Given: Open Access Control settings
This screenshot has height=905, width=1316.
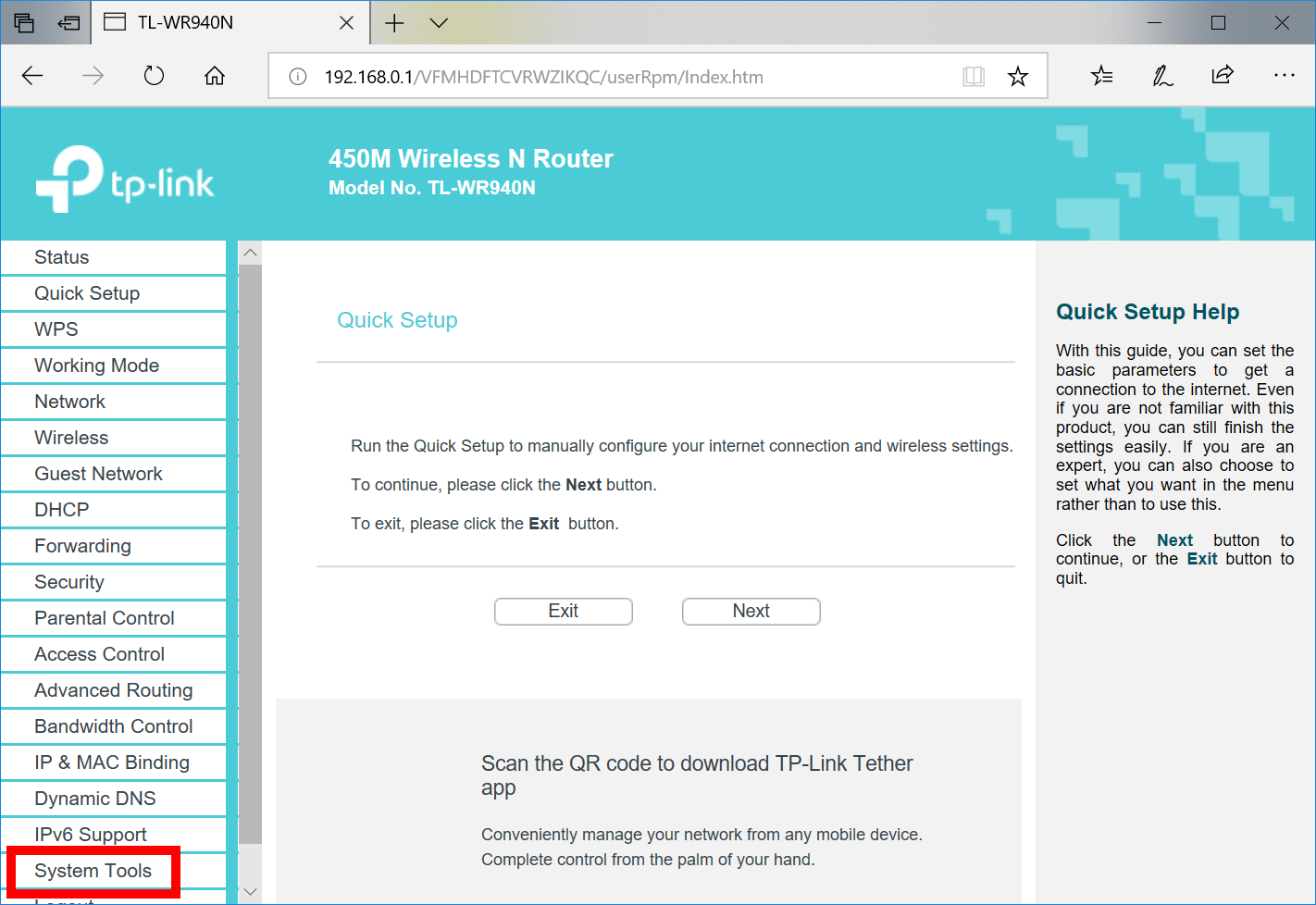Looking at the screenshot, I should point(113,654).
